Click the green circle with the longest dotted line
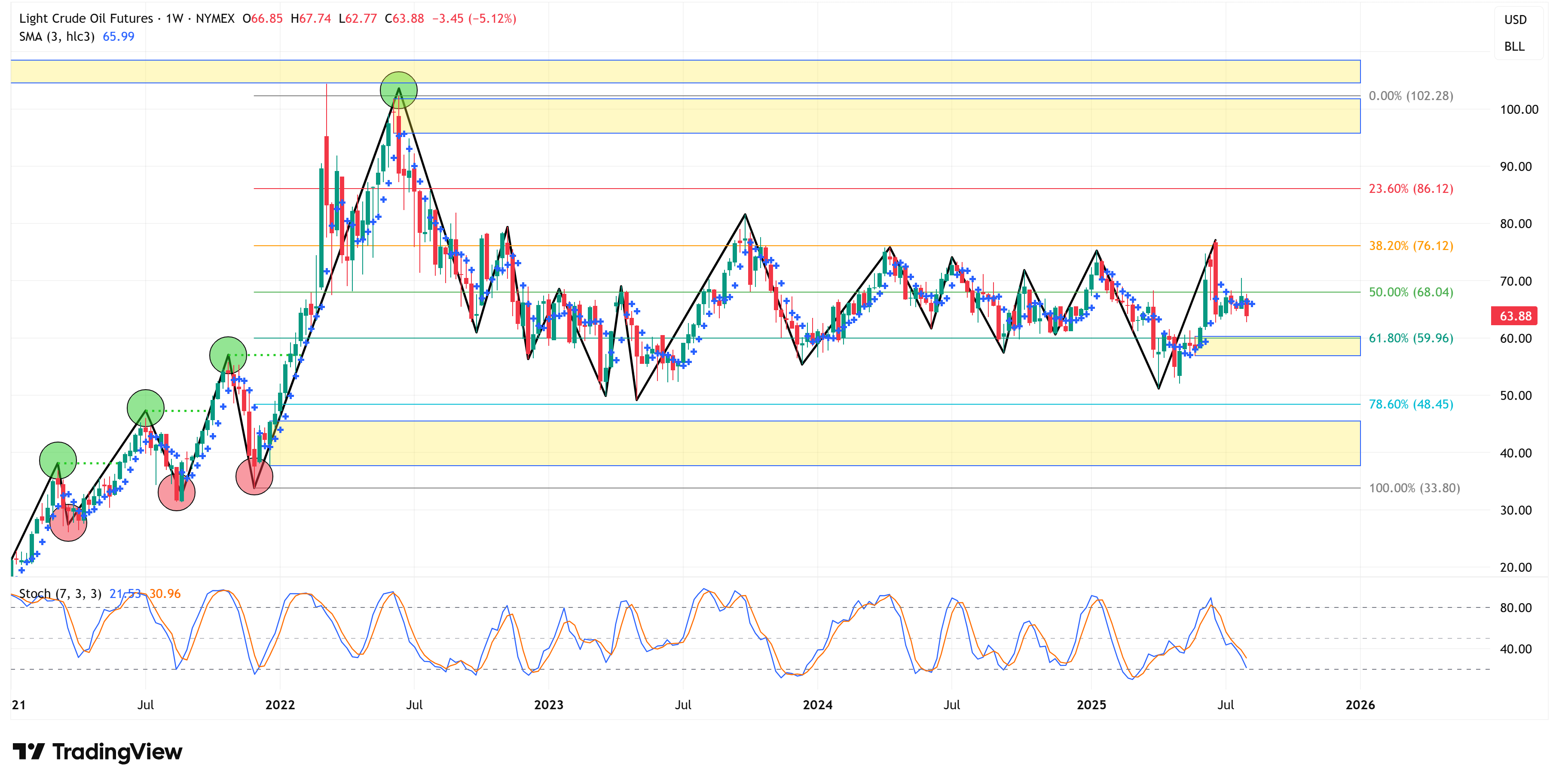This screenshot has height=784, width=1559. (228, 355)
